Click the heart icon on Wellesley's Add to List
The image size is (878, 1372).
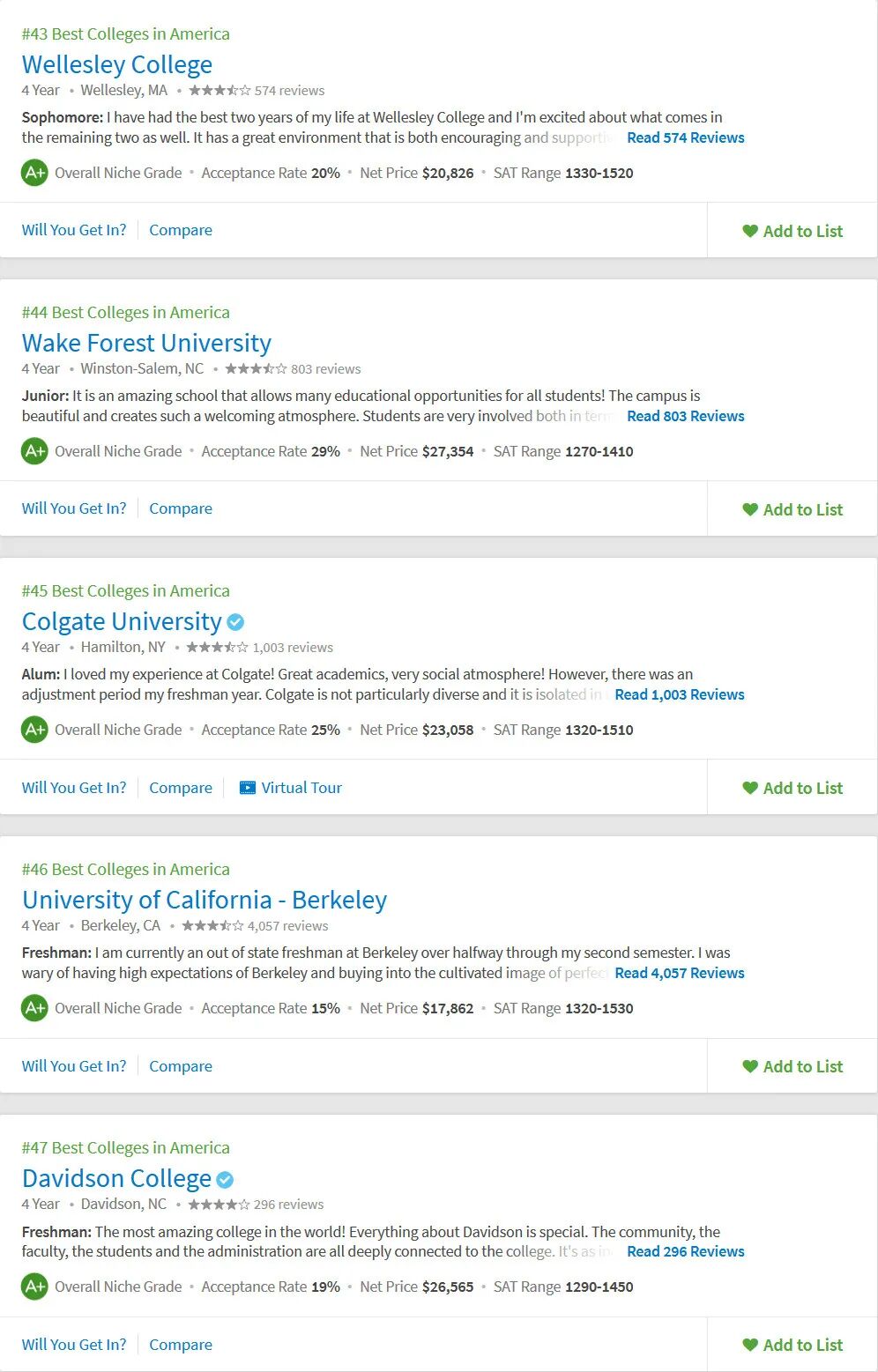pyautogui.click(x=750, y=231)
